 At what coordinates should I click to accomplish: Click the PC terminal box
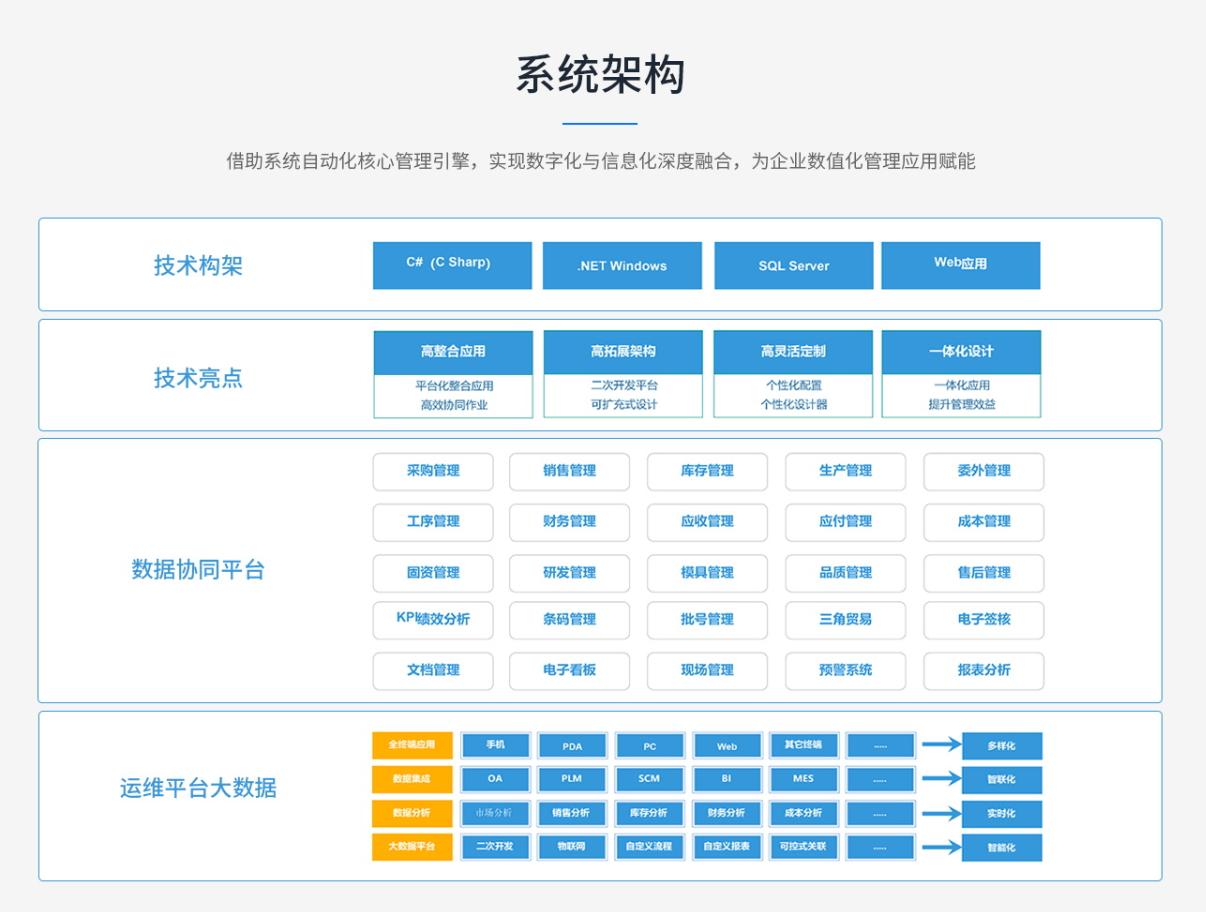[x=650, y=746]
